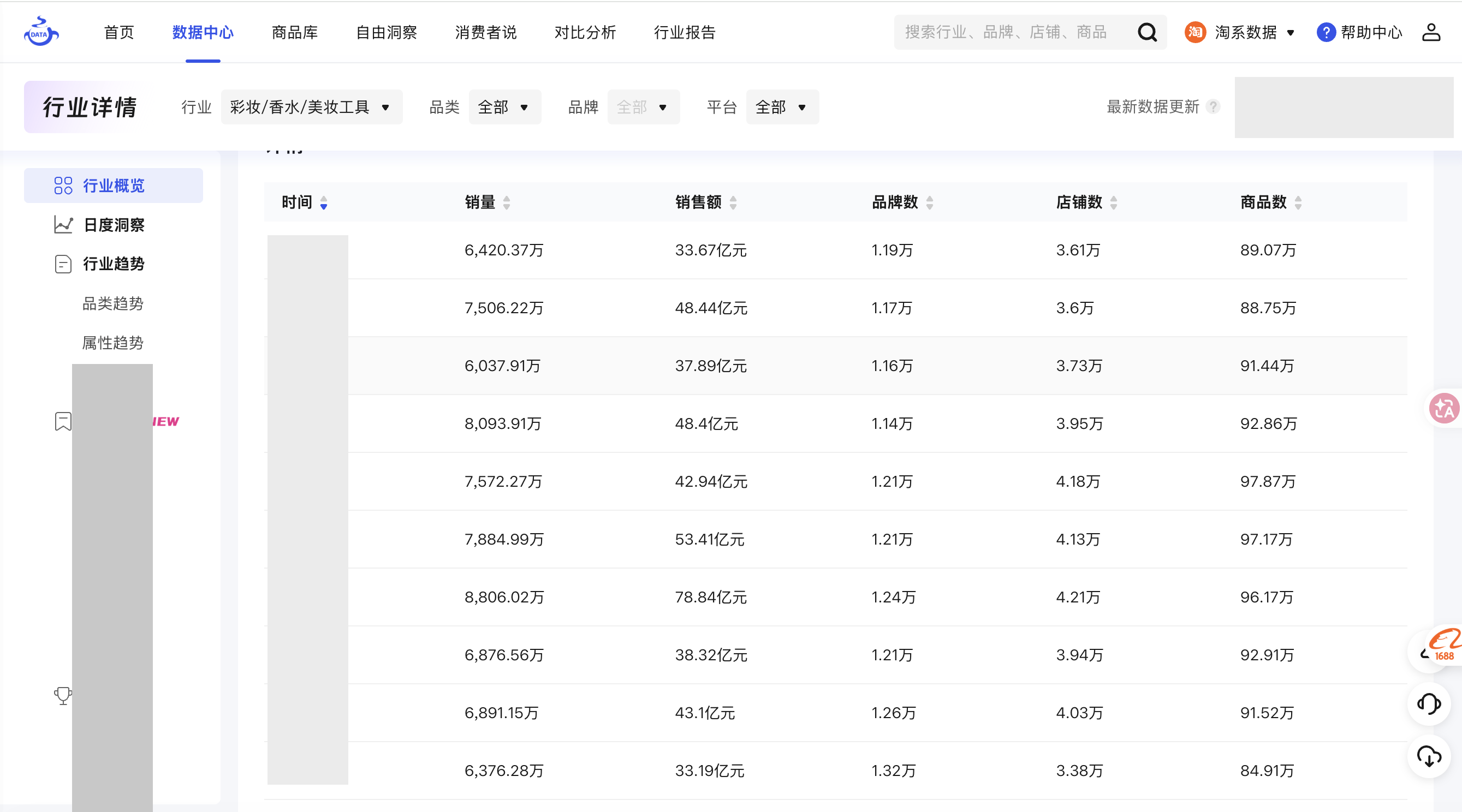Select 日度洞察 in sidebar
This screenshot has height=812, width=1462.
pos(114,225)
